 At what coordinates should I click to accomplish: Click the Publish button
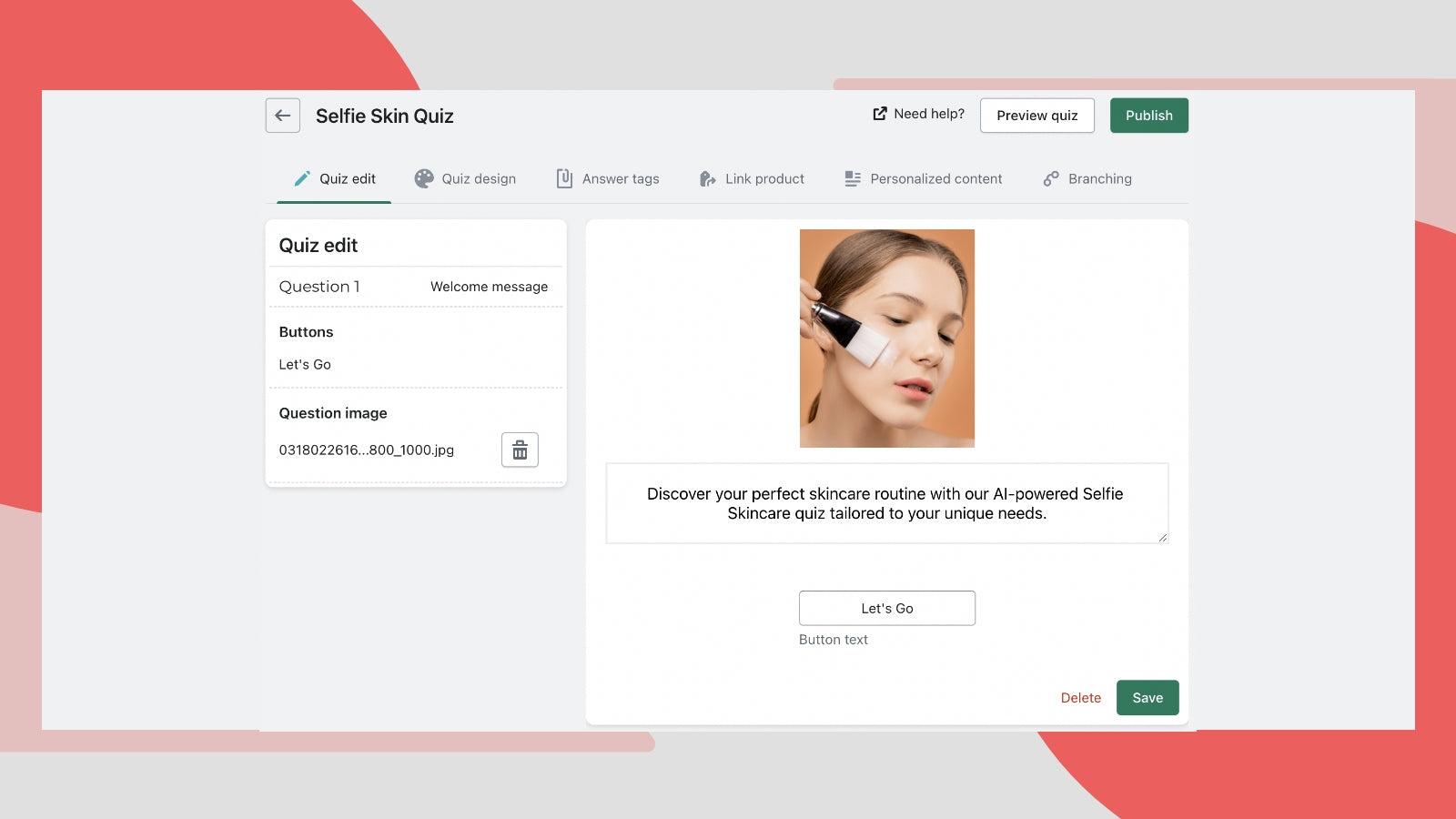[x=1148, y=116]
